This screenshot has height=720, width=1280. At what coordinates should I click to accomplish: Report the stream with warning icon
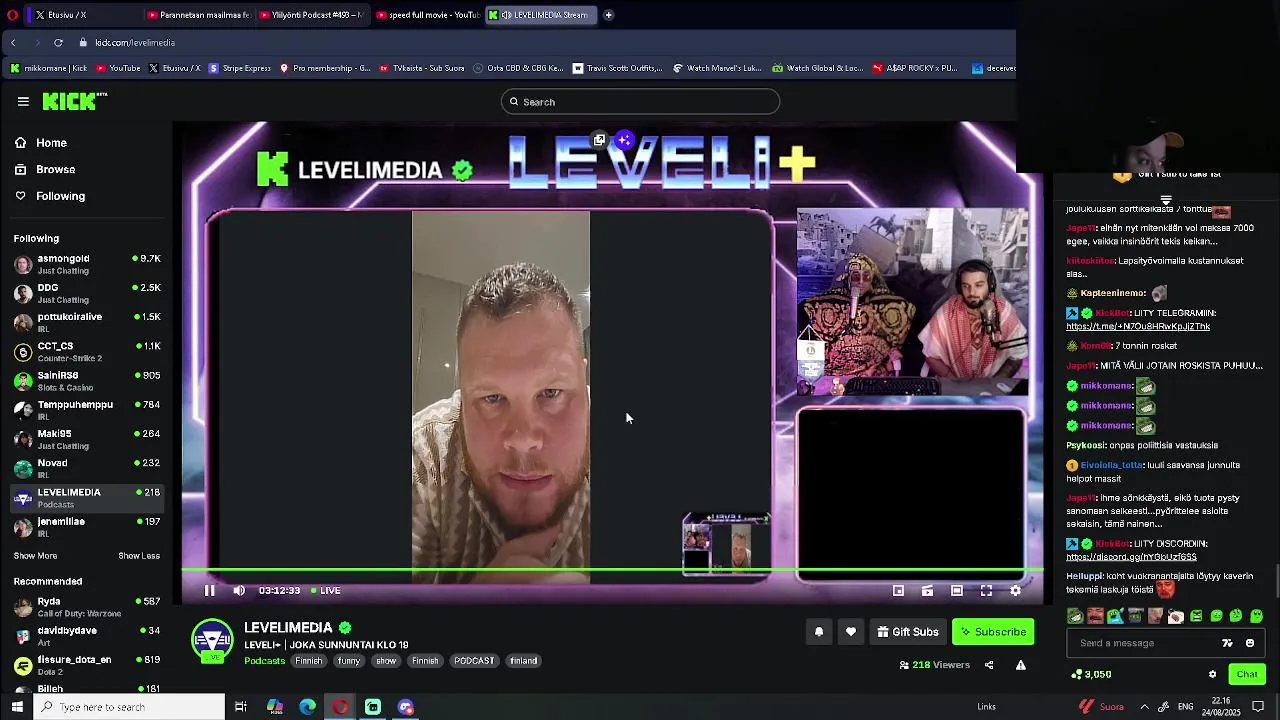pos(1021,665)
